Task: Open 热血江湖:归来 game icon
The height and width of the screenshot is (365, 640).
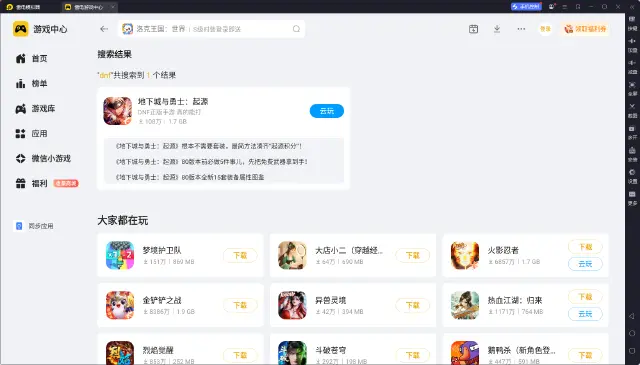Action: [465, 305]
